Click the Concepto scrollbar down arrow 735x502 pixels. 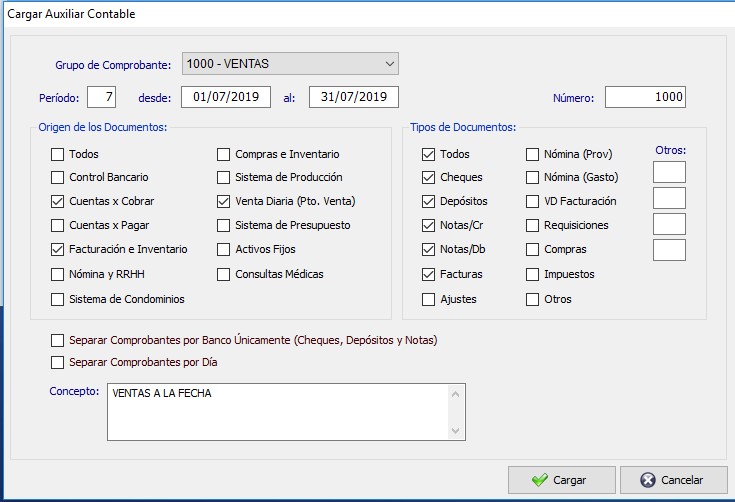coord(456,430)
